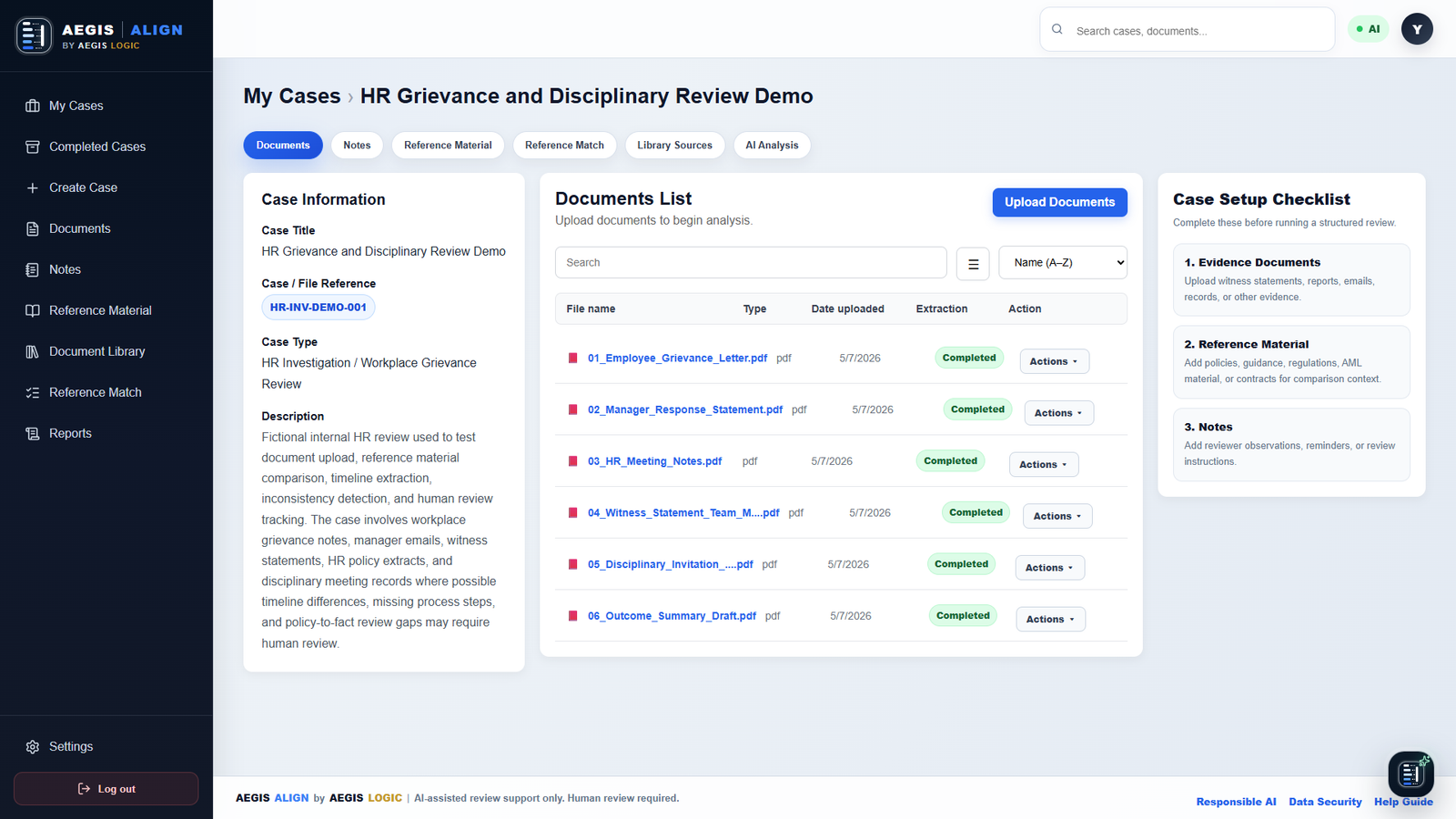Click the Extraction column header
The width and height of the screenshot is (1456, 819).
942,309
